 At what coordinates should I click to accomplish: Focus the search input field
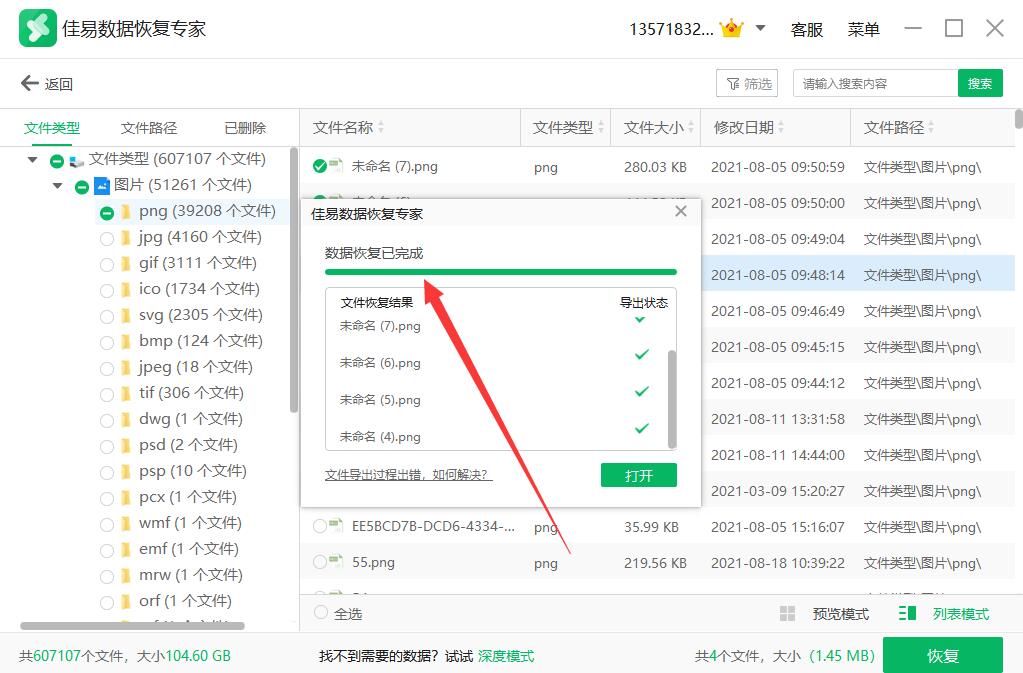[876, 83]
